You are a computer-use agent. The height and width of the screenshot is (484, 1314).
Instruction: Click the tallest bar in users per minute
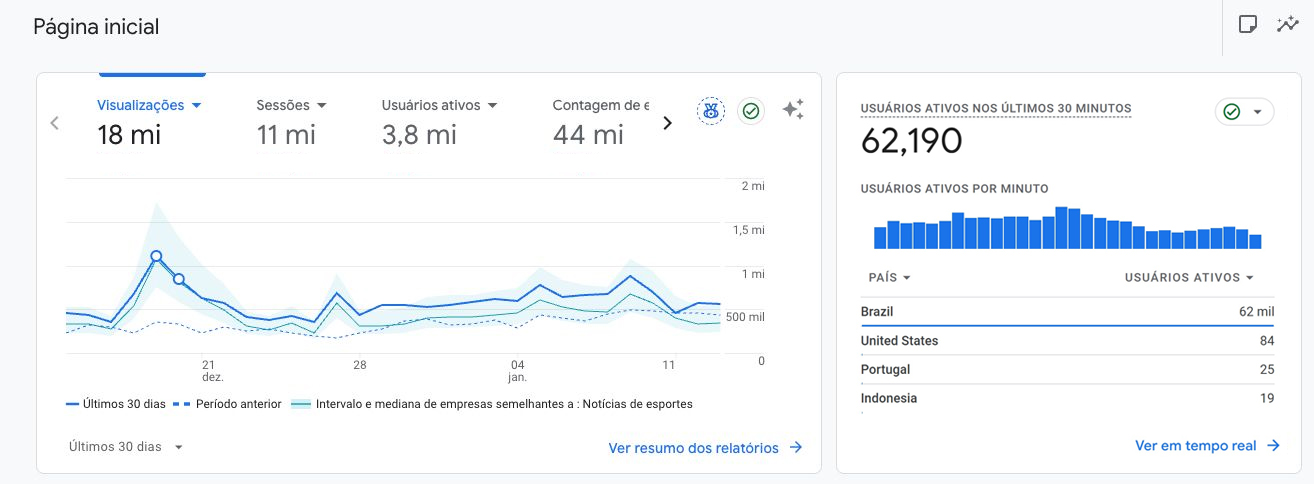pos(1062,228)
